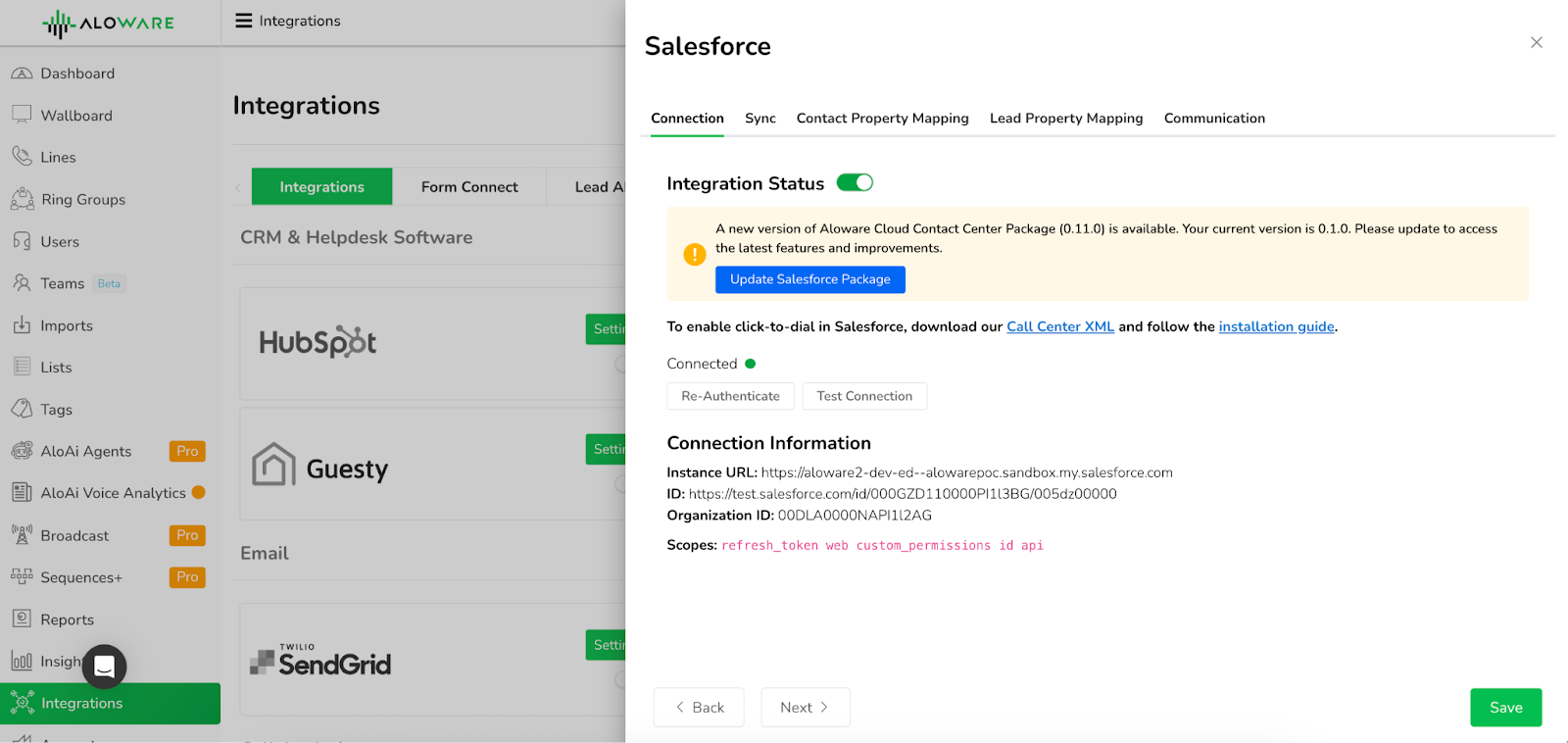Click the Instance URL value text
This screenshot has width=1568, height=743.
(967, 472)
